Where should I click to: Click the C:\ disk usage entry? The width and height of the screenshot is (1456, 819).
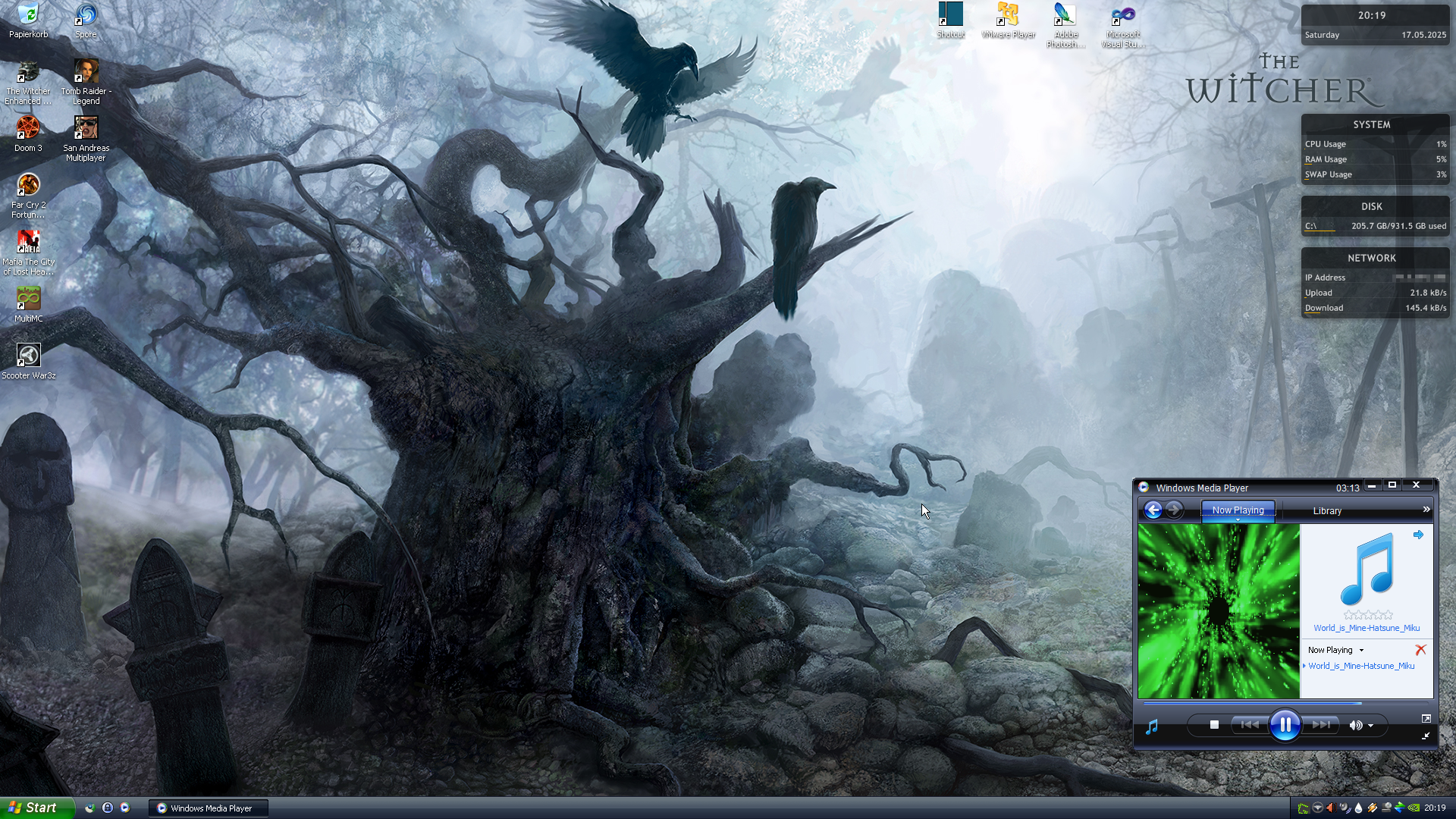(x=1376, y=226)
